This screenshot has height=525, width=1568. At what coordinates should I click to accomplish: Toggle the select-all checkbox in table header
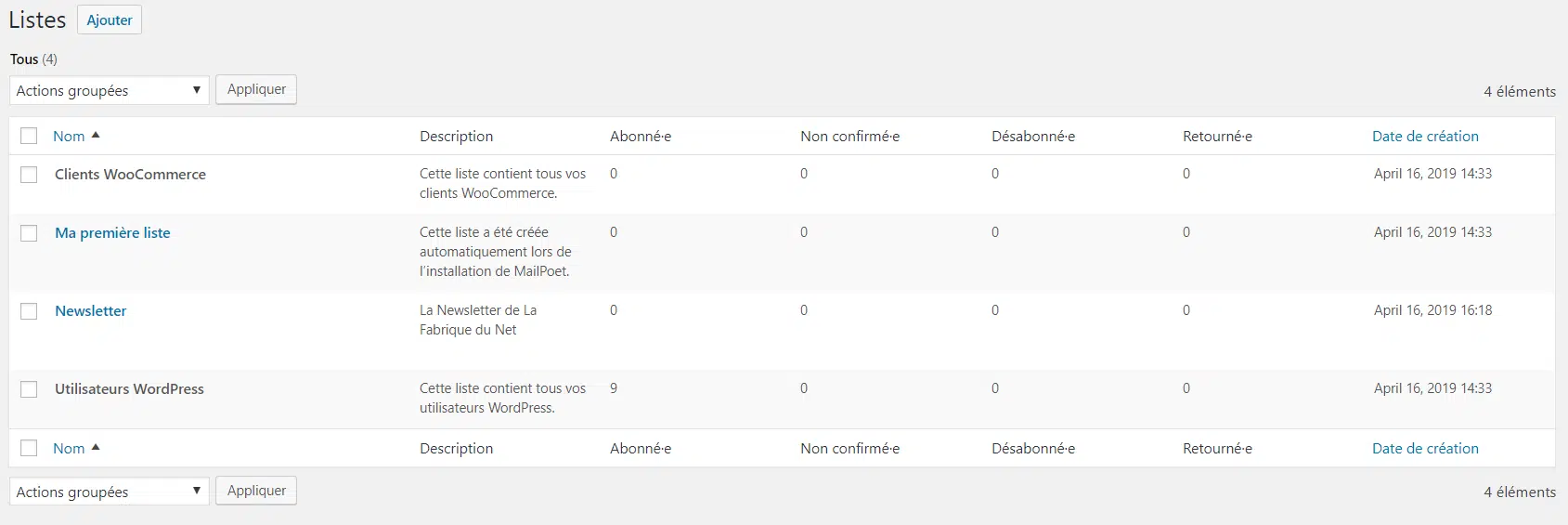click(x=29, y=136)
